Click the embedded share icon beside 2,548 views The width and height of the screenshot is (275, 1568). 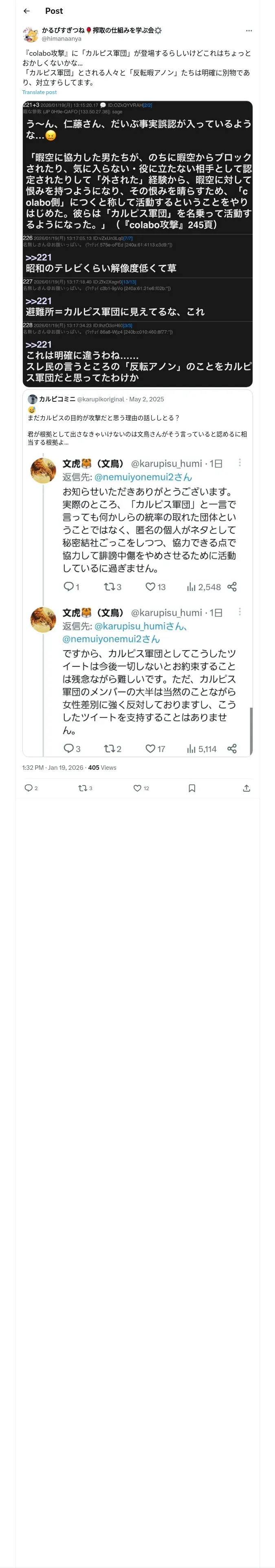232,587
